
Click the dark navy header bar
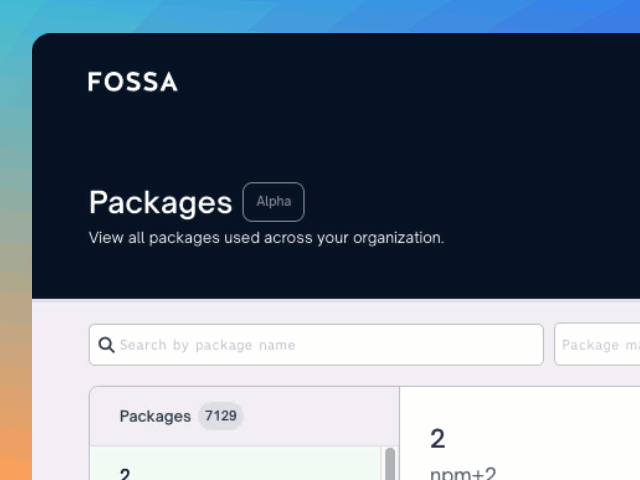(400, 130)
